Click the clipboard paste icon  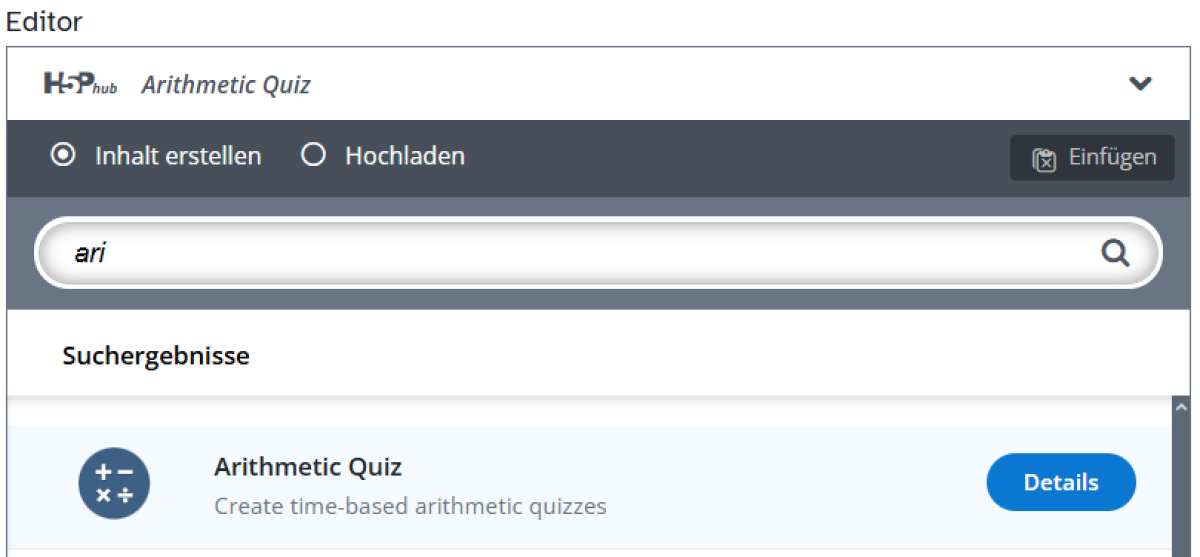pos(1044,159)
